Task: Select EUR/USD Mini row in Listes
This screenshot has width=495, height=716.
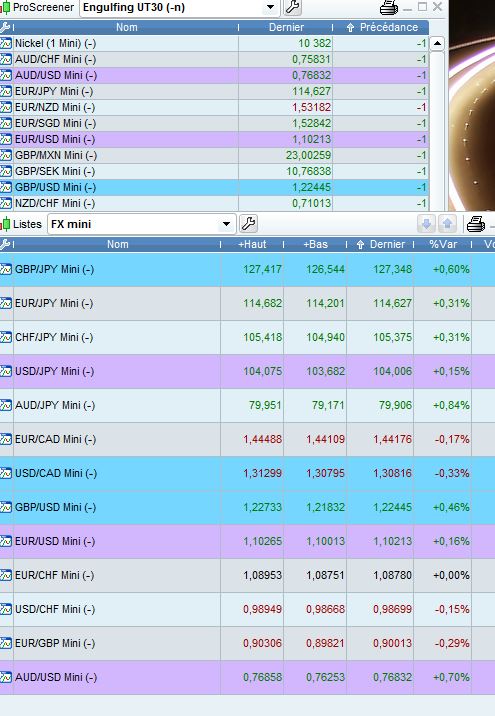Action: tap(248, 541)
